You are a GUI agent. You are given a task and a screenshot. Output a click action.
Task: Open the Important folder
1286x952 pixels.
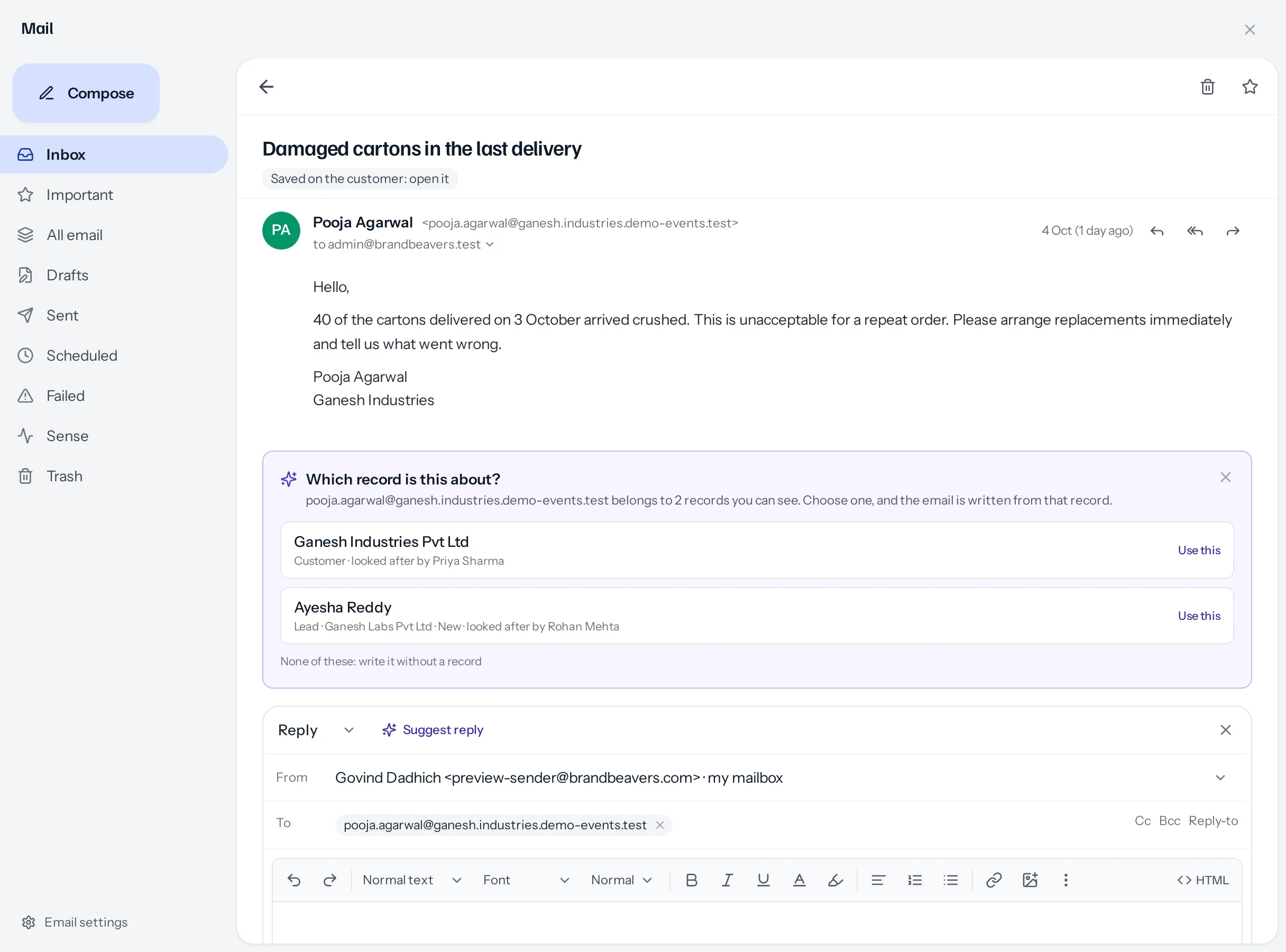(x=114, y=195)
